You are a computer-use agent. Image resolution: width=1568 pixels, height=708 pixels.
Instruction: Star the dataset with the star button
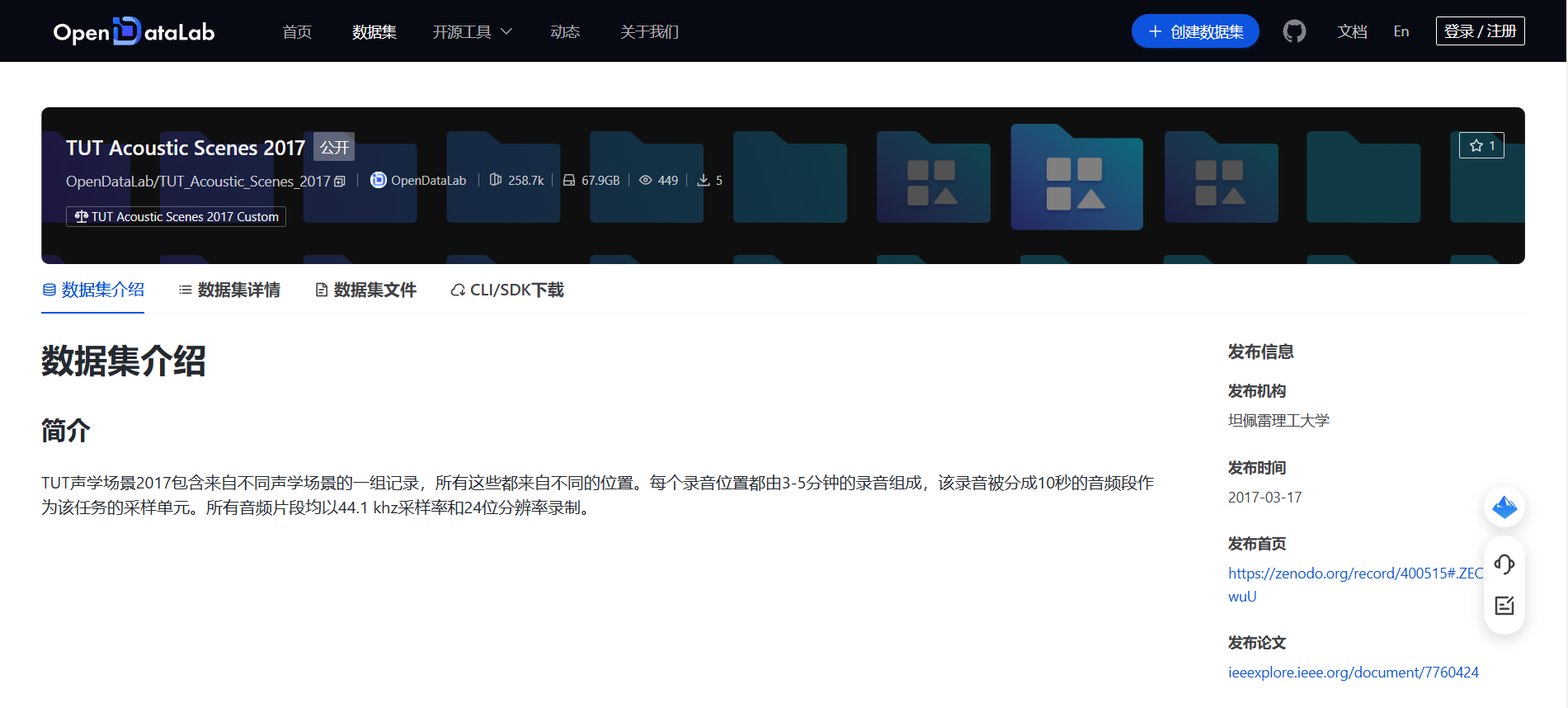(1481, 145)
